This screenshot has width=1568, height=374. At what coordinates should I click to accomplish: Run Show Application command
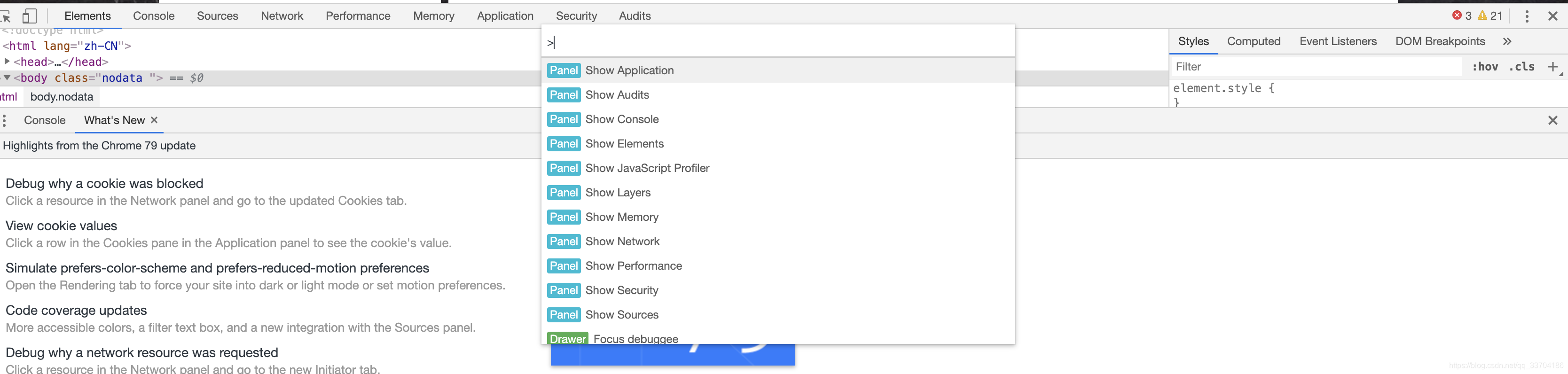778,70
